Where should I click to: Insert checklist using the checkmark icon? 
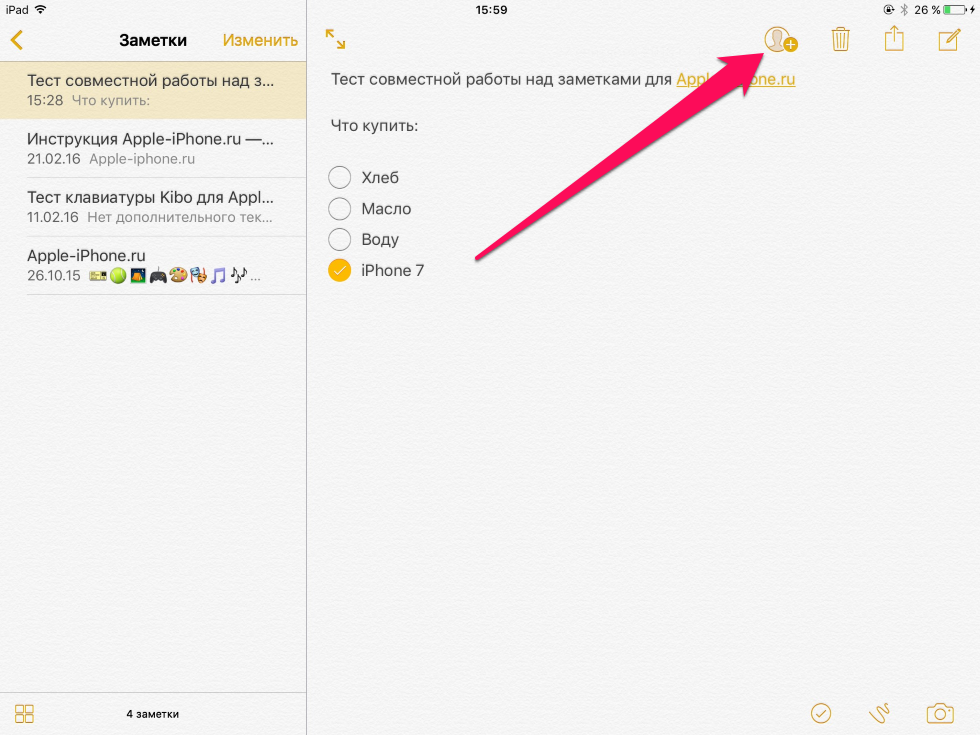pos(821,713)
